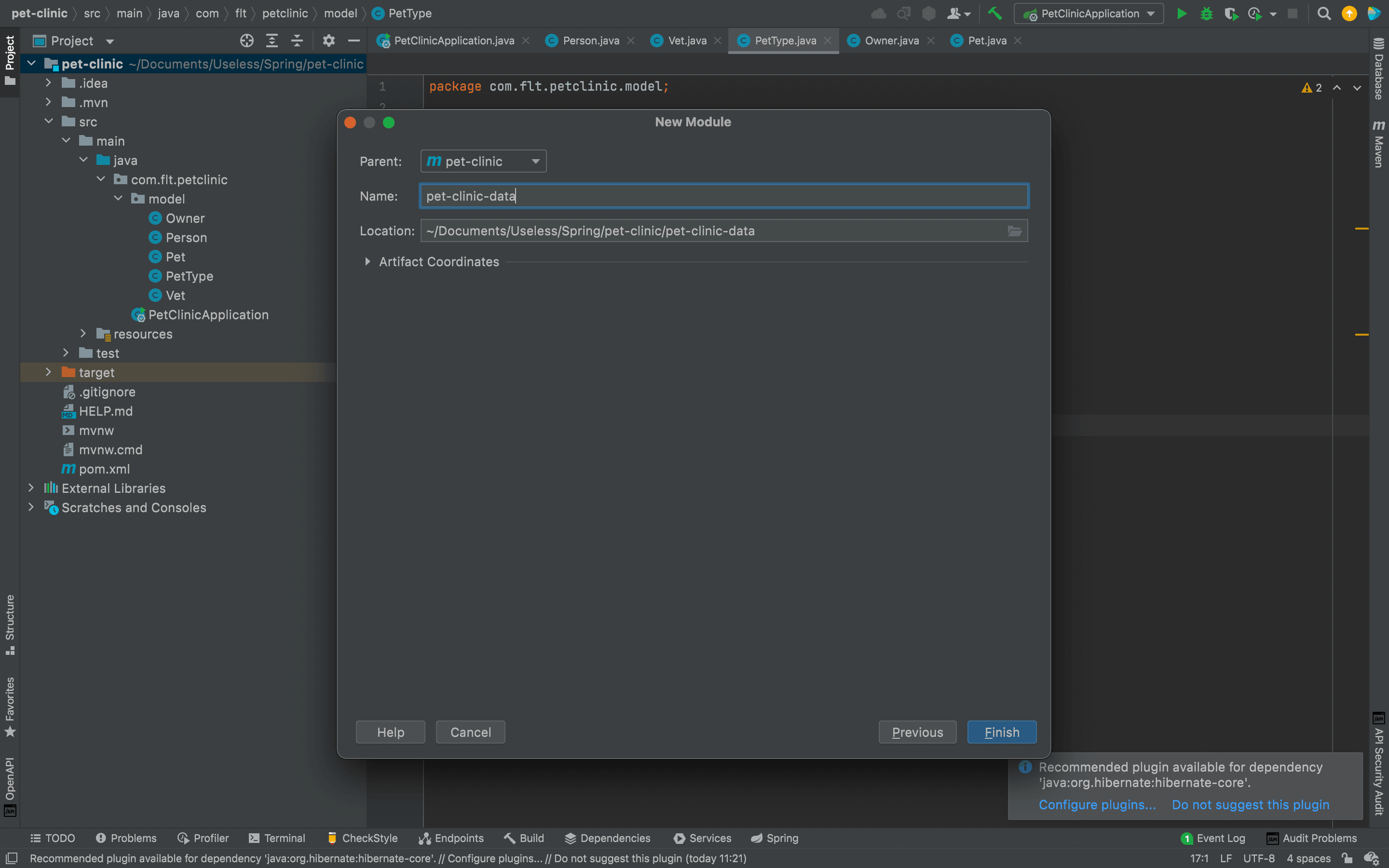Click the grey stop square icon
The width and height of the screenshot is (1389, 868).
tap(1293, 13)
